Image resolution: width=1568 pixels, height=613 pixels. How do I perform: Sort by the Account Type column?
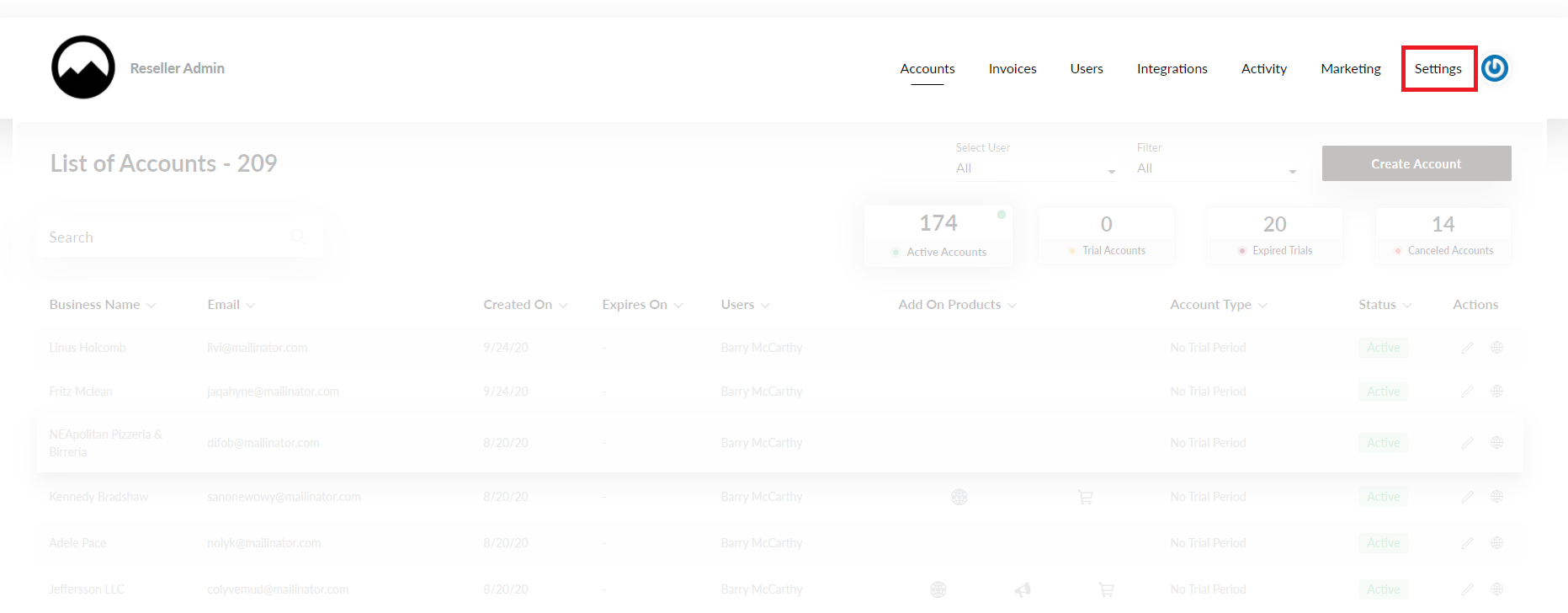pyautogui.click(x=1219, y=305)
